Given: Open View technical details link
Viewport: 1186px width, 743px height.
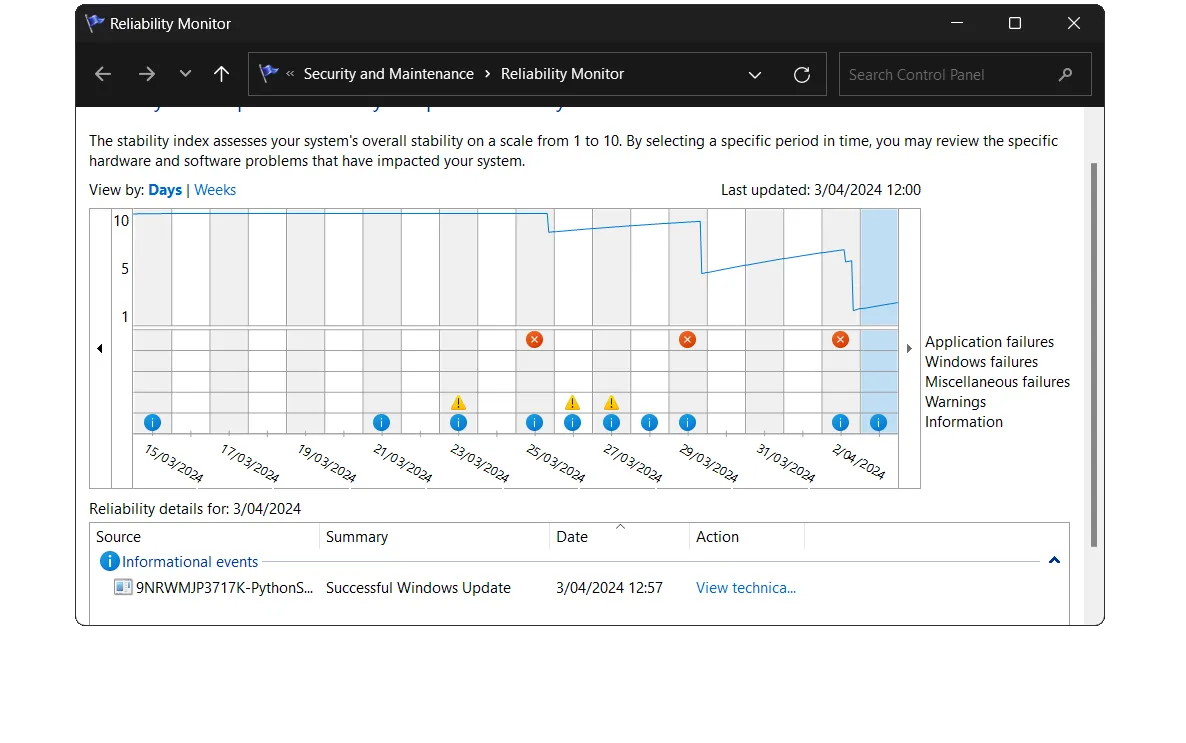Looking at the screenshot, I should click(x=746, y=588).
